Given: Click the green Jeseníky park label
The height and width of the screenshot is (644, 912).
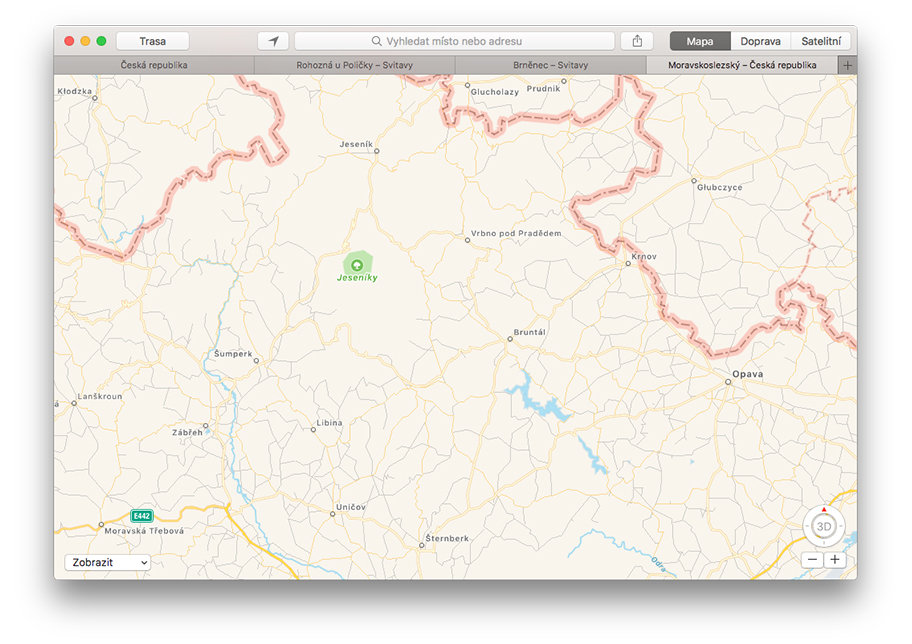Looking at the screenshot, I should click(x=357, y=277).
